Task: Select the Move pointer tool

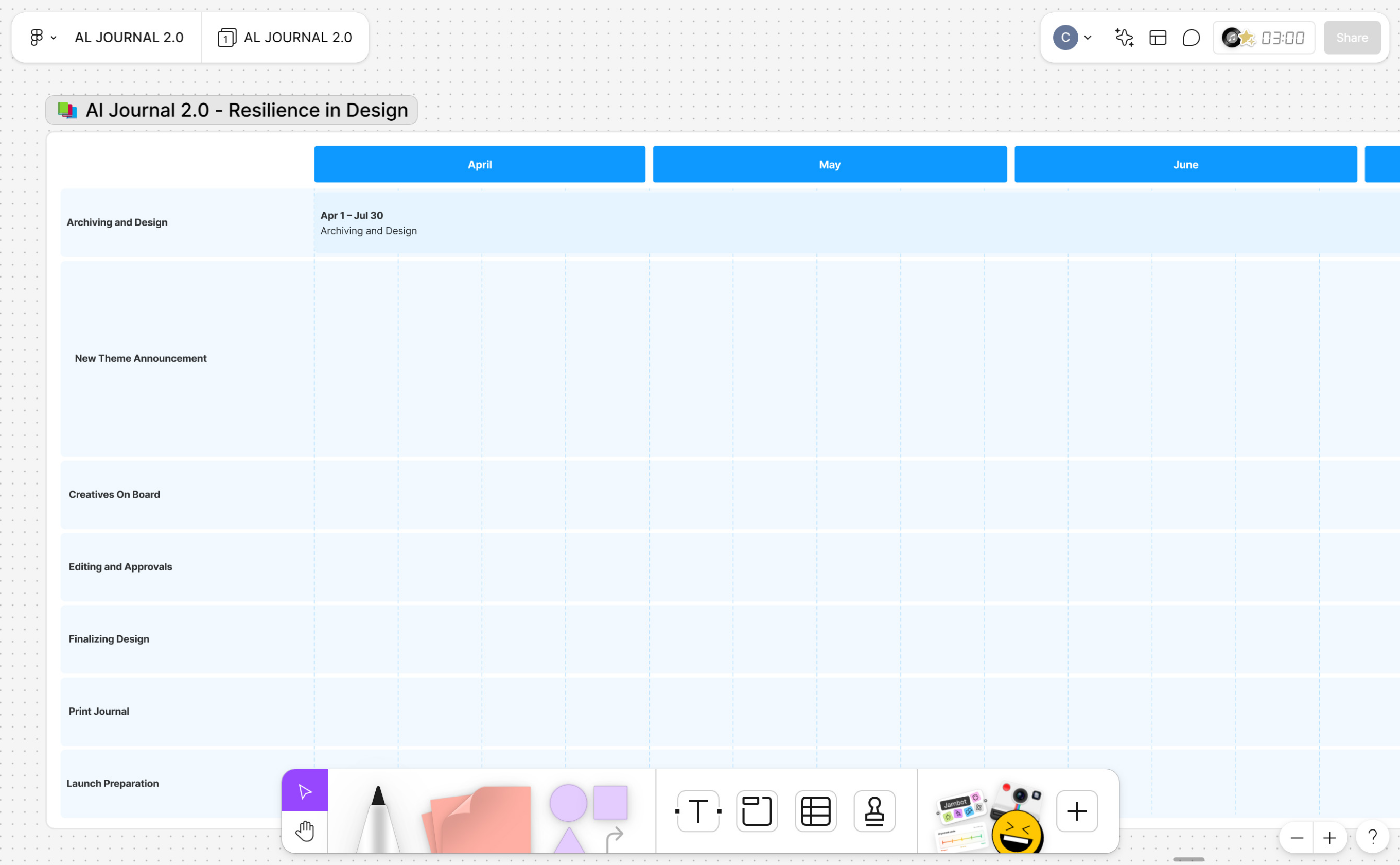Action: coord(304,791)
